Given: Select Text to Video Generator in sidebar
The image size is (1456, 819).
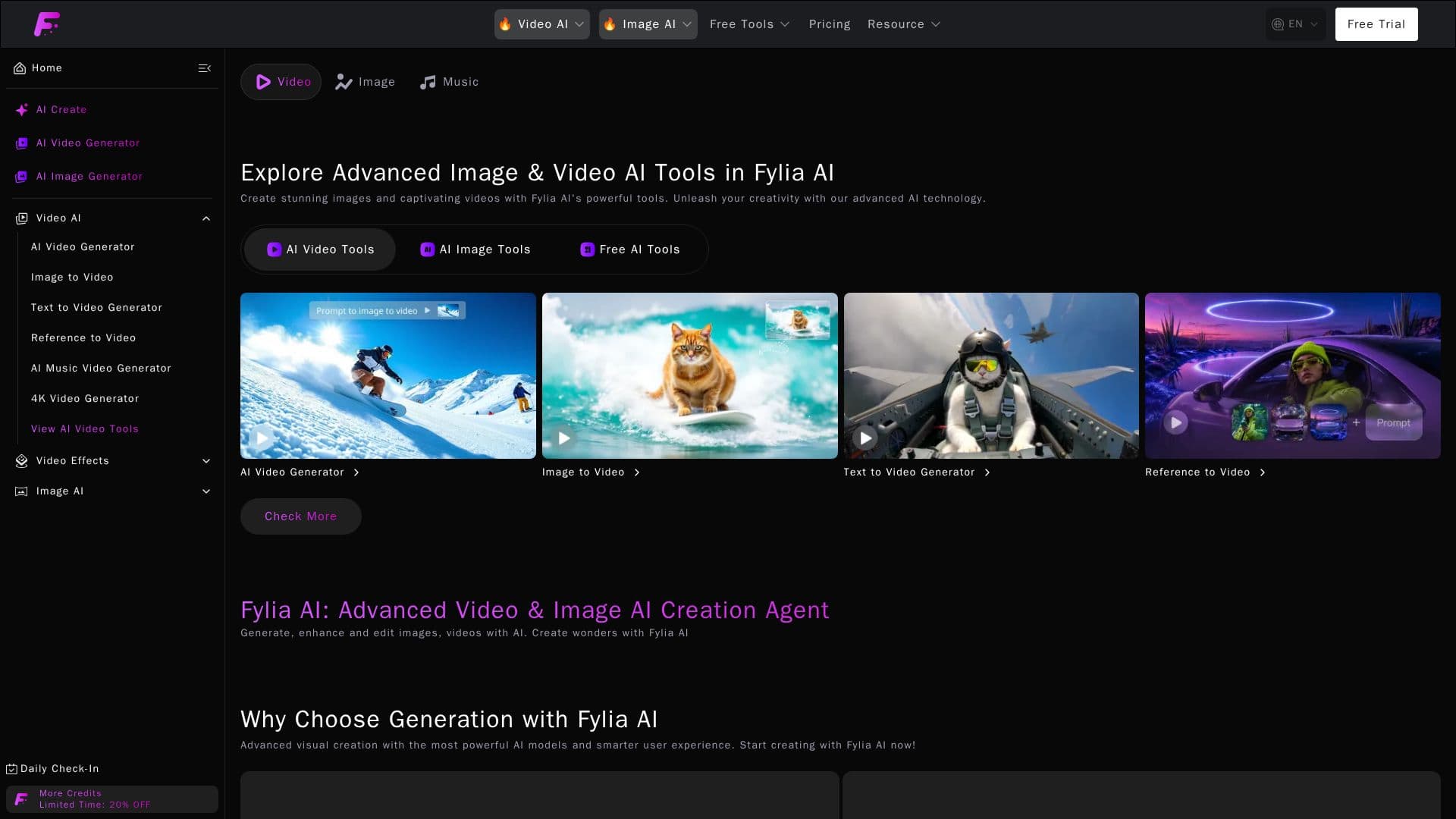Looking at the screenshot, I should point(96,308).
